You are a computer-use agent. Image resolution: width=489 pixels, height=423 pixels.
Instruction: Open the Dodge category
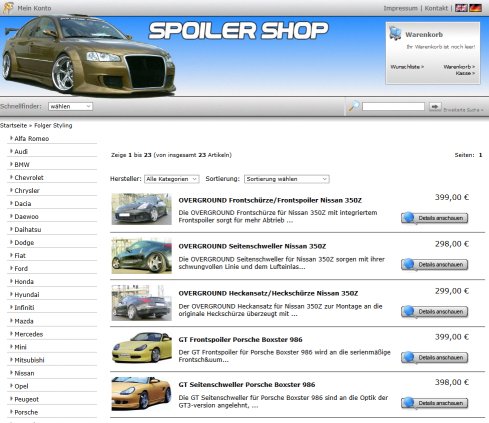click(24, 242)
